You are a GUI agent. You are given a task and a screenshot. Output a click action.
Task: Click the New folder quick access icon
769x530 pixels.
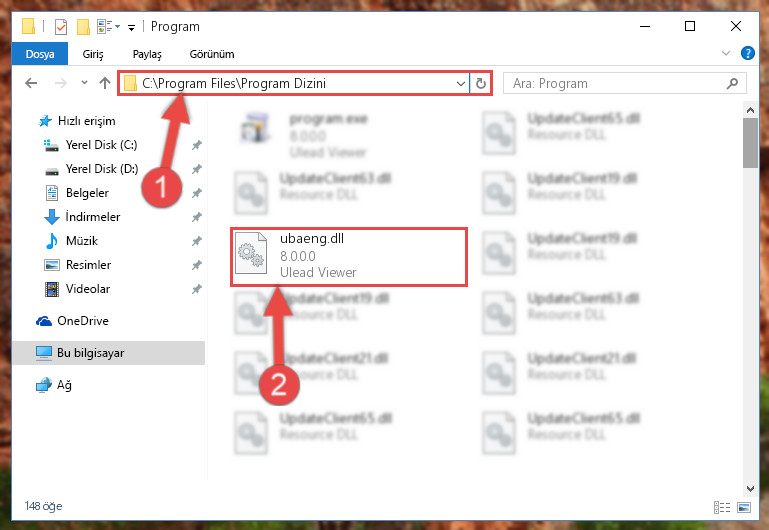(x=83, y=26)
